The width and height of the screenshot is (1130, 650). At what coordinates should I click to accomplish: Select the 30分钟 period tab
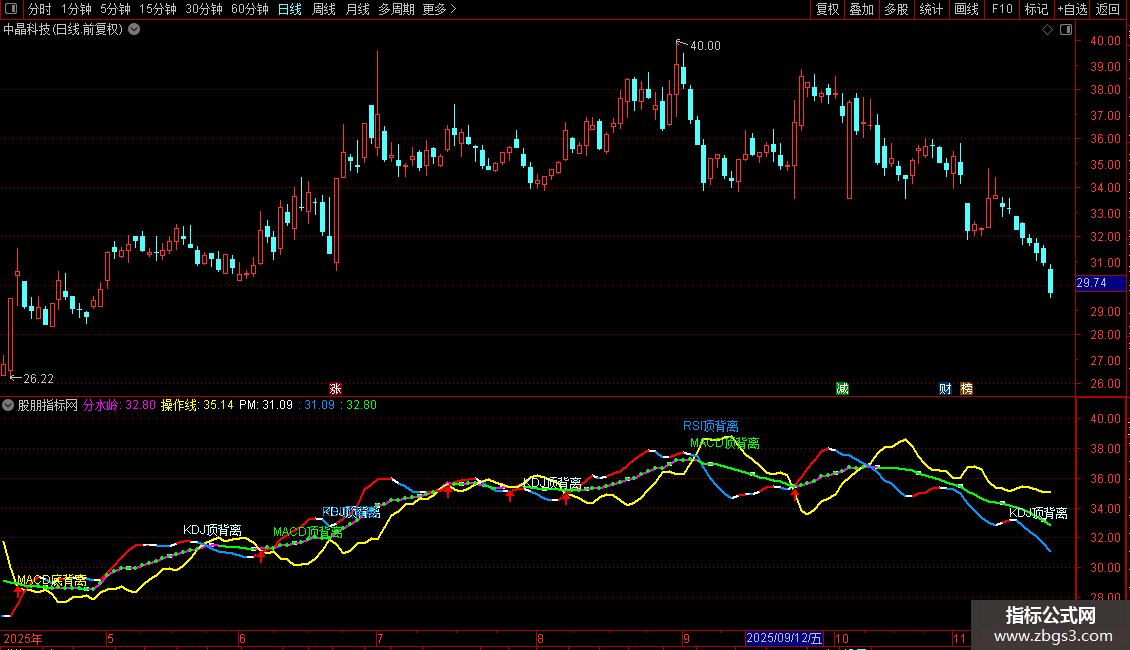pos(203,9)
